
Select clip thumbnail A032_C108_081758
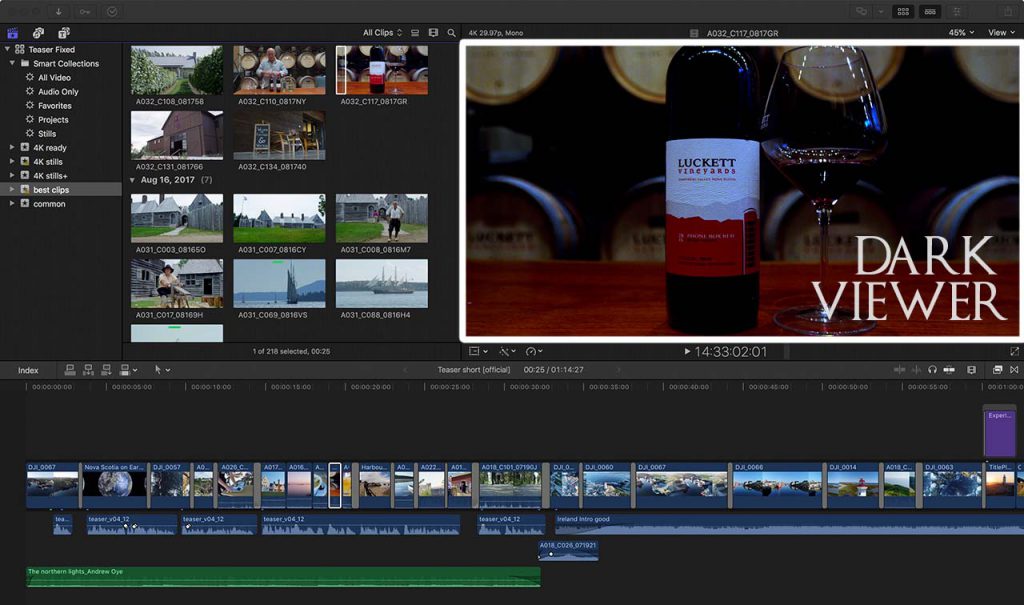pos(176,70)
